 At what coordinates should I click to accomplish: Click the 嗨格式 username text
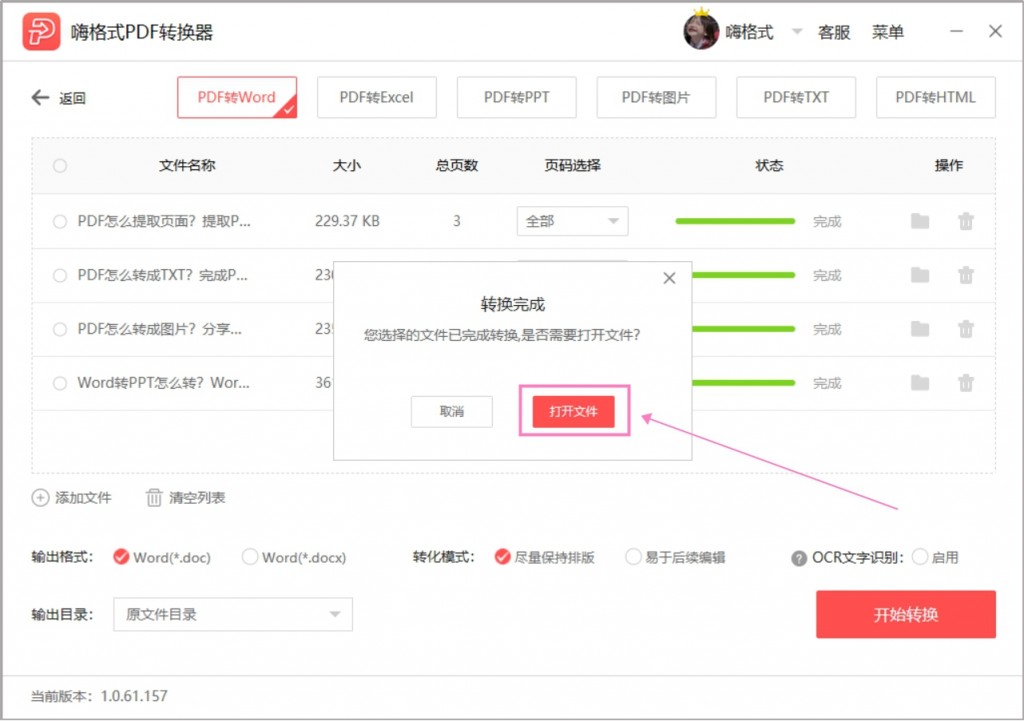pos(750,32)
